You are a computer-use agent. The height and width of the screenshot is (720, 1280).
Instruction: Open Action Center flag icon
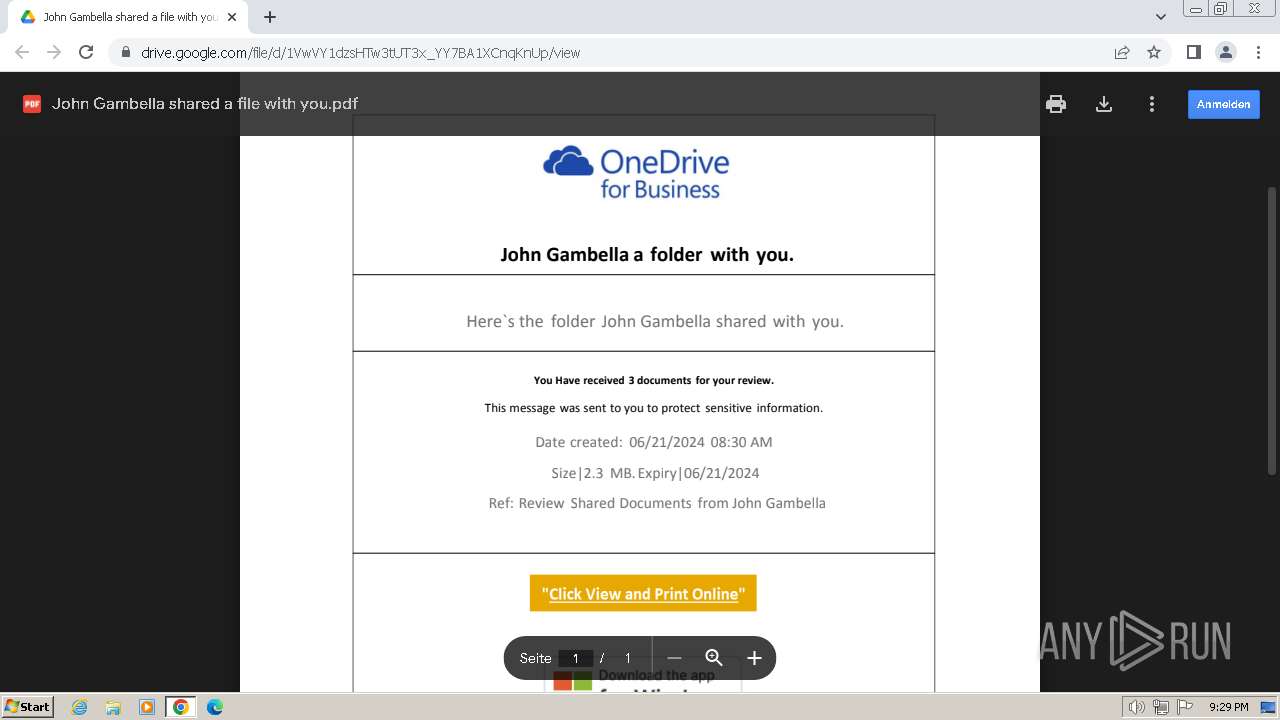pos(1185,707)
